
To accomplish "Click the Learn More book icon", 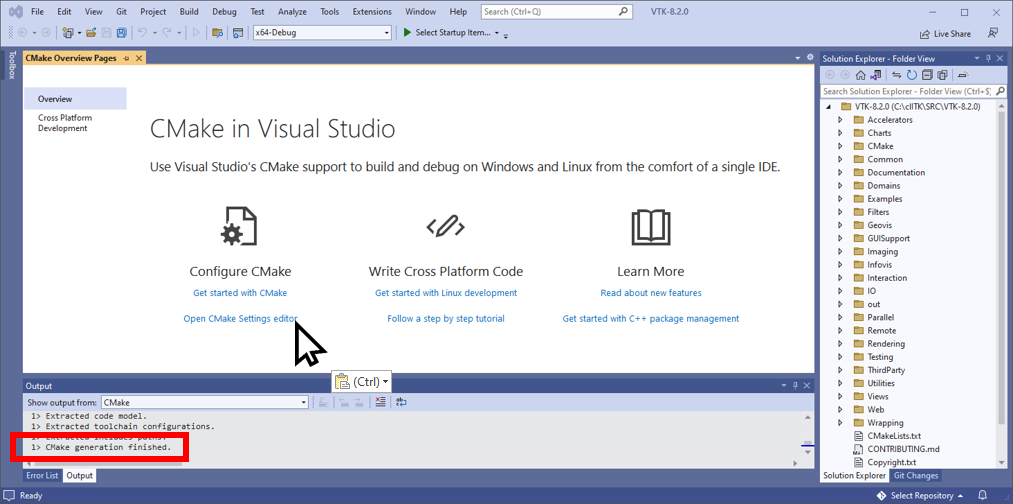I will pyautogui.click(x=651, y=226).
